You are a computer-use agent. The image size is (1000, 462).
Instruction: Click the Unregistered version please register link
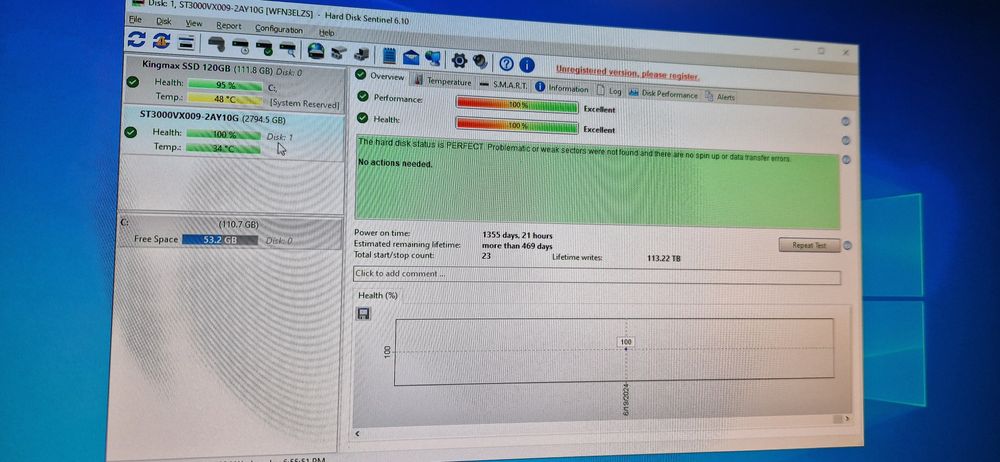pos(627,73)
